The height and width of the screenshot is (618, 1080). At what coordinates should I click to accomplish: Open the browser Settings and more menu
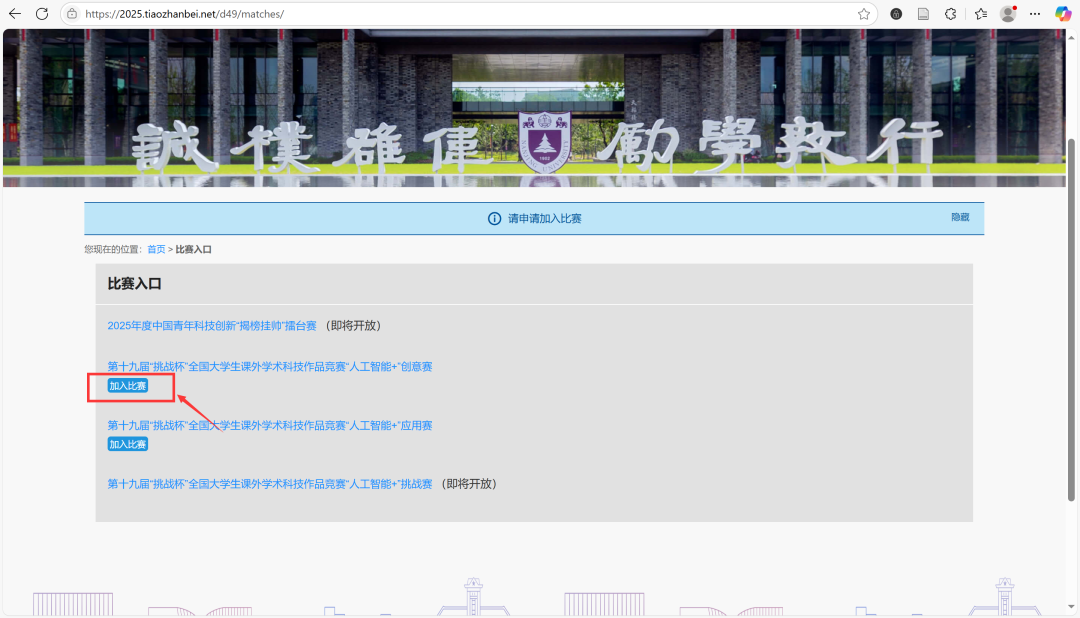pyautogui.click(x=1035, y=14)
